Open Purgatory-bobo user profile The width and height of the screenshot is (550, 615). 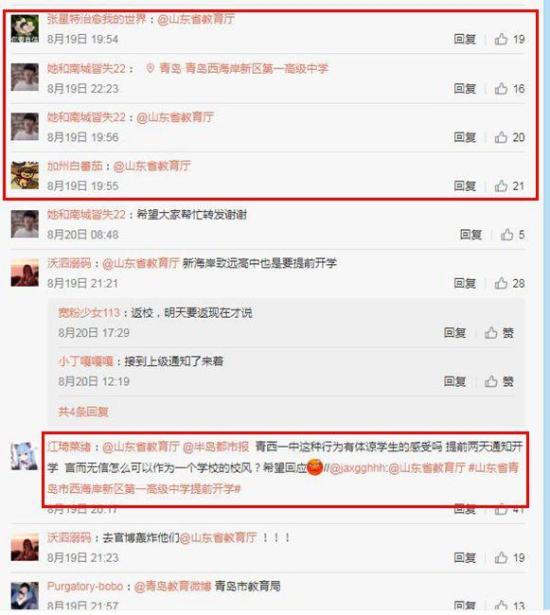[85, 586]
